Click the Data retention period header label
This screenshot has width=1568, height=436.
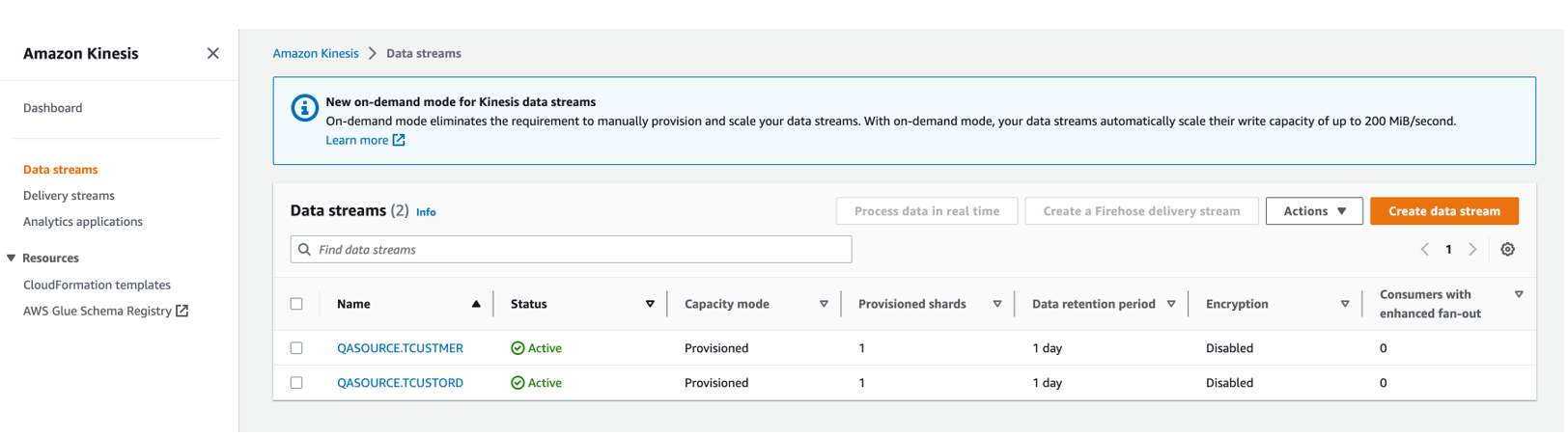coord(1095,305)
